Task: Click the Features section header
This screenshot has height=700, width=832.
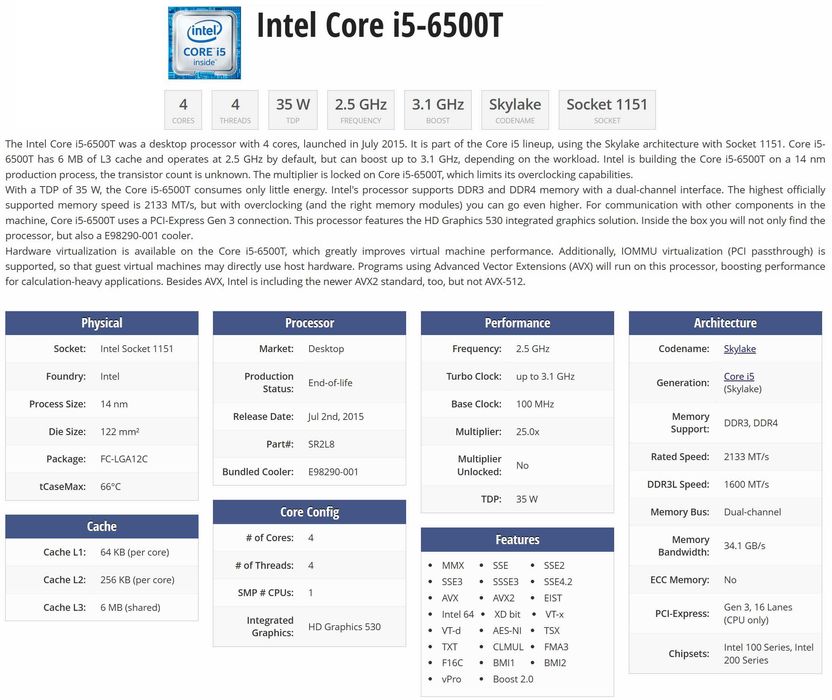Action: pyautogui.click(x=517, y=540)
